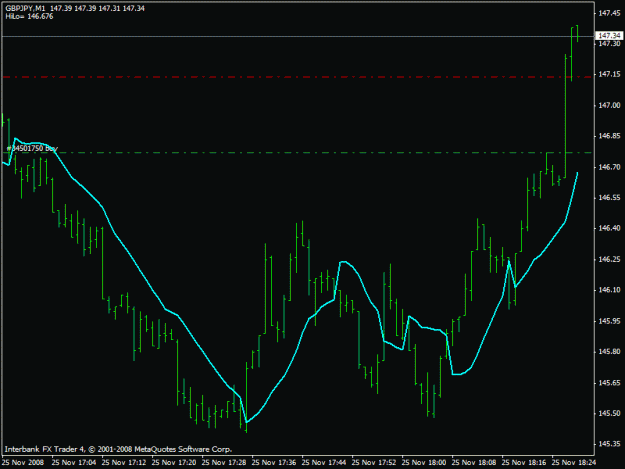Click the 145.80 price scale label
Screen dimensions: 625x469
point(609,352)
